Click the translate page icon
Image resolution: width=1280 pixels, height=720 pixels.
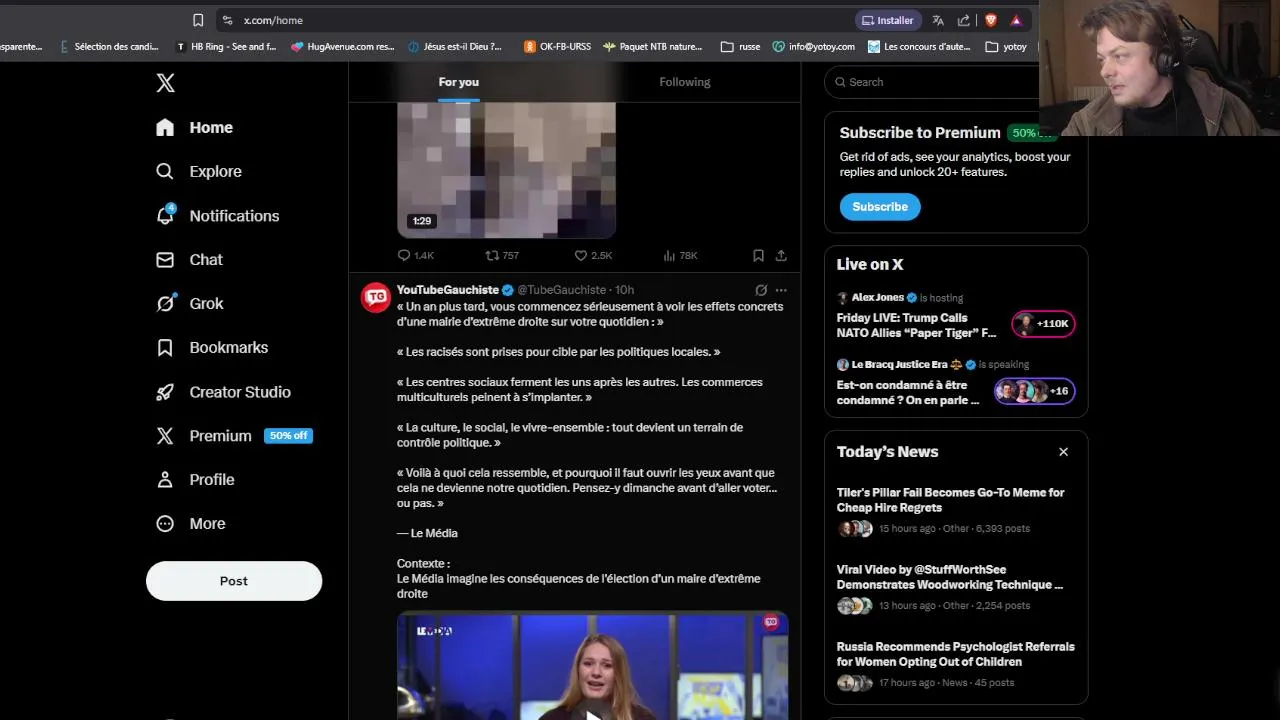(x=938, y=20)
